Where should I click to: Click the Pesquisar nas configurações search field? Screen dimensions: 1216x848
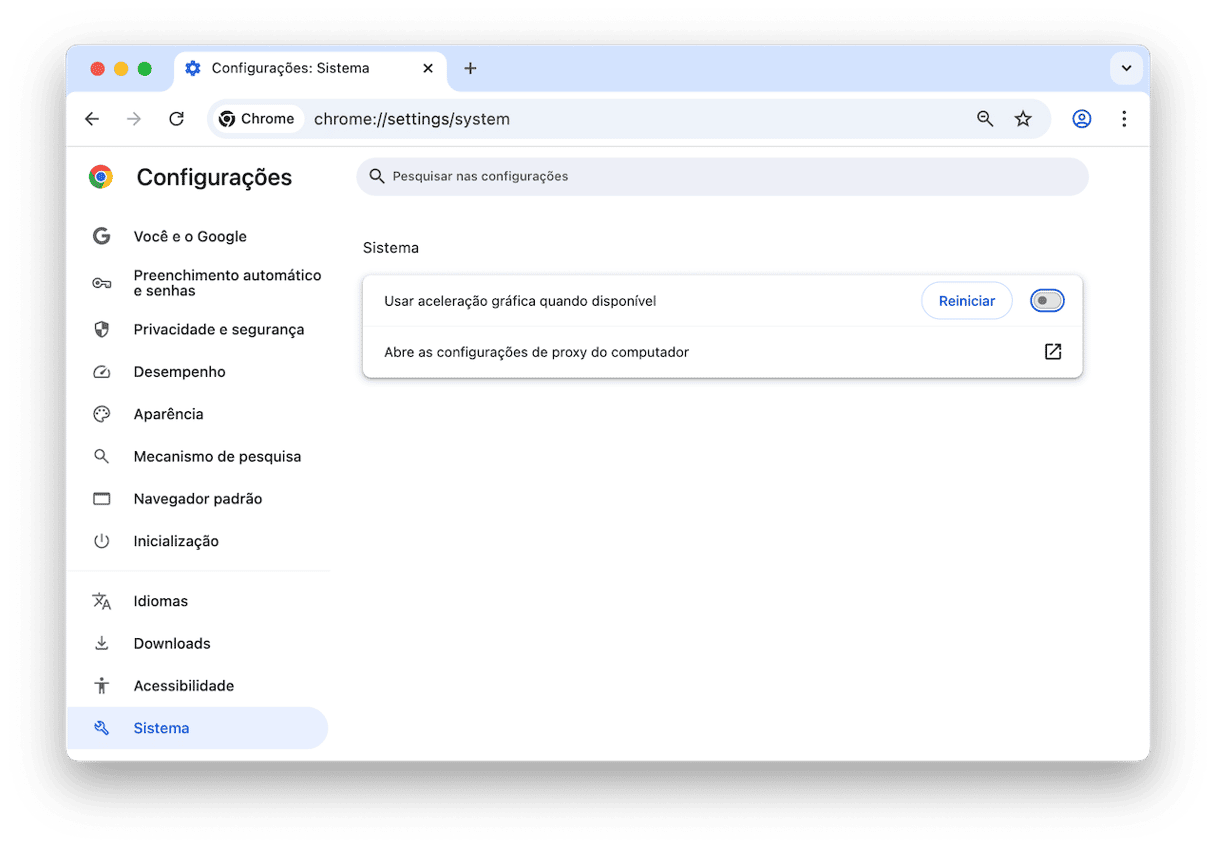[x=722, y=176]
